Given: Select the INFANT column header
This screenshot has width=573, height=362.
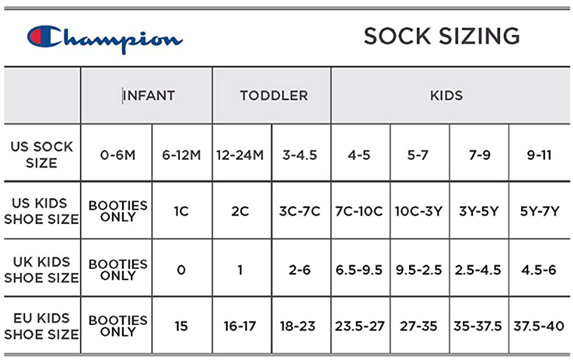Looking at the screenshot, I should coord(149,96).
